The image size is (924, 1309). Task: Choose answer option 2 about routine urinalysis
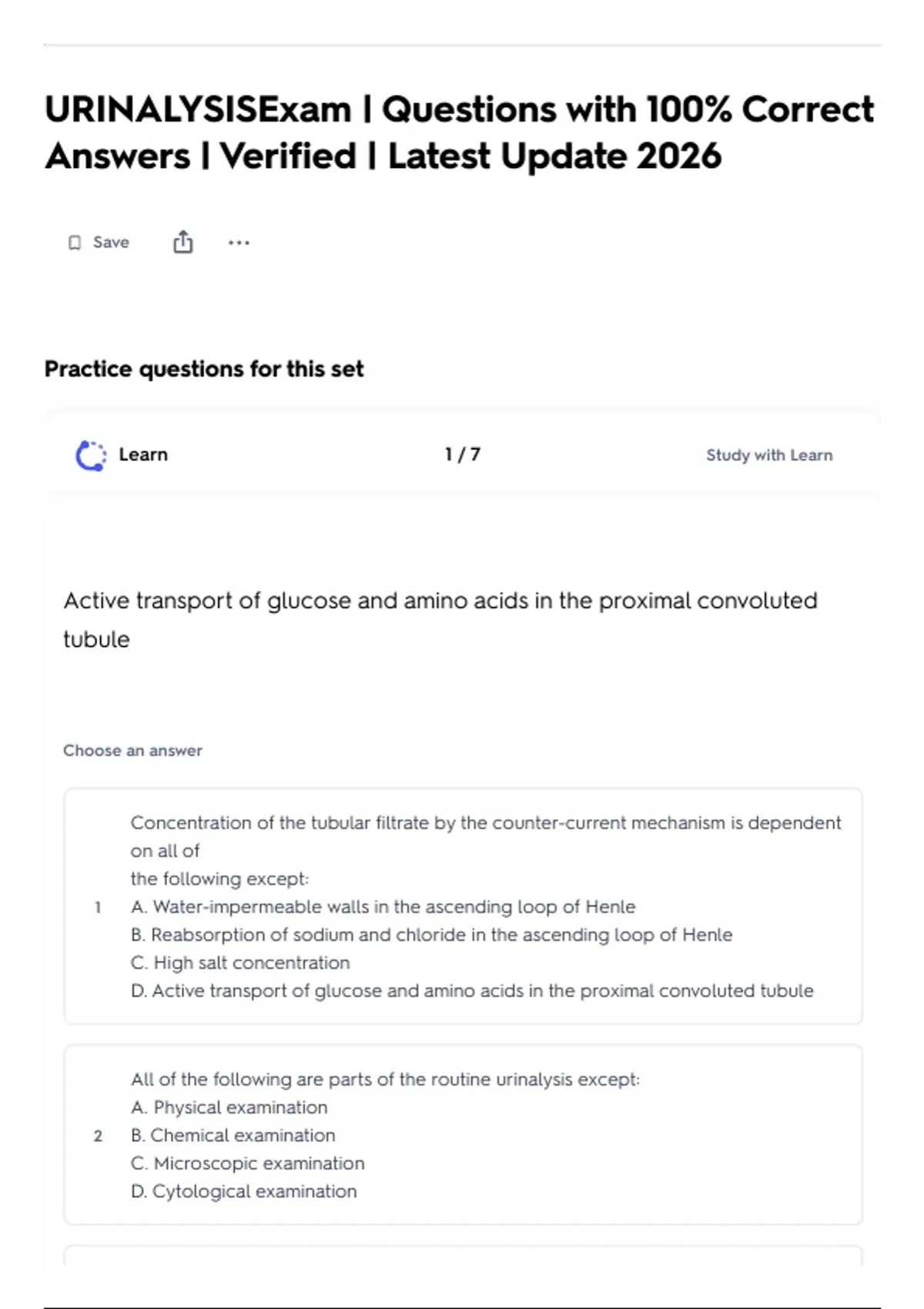coord(463,1134)
